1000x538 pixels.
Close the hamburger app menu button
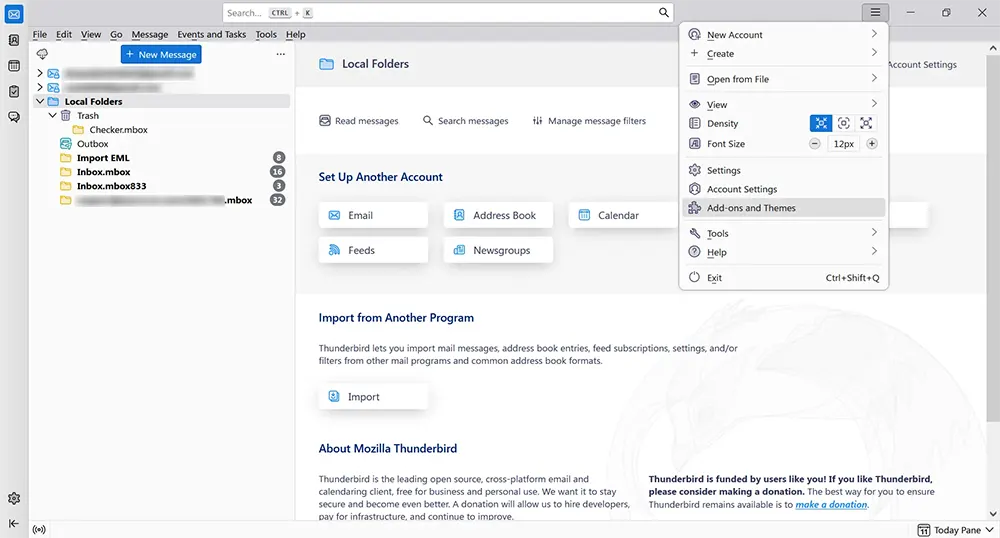tap(875, 12)
